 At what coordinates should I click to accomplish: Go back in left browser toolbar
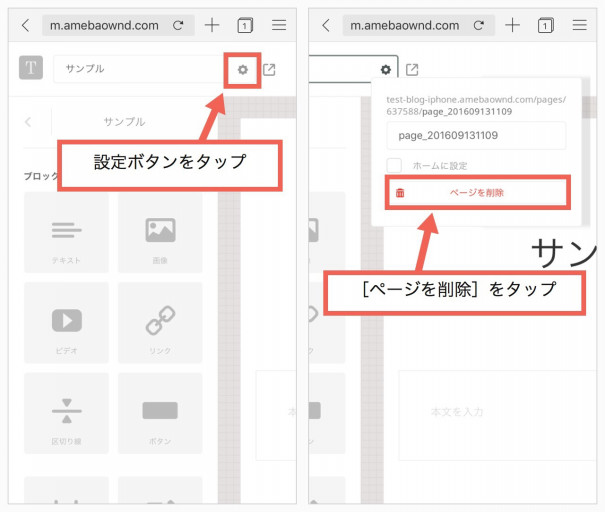[x=25, y=25]
